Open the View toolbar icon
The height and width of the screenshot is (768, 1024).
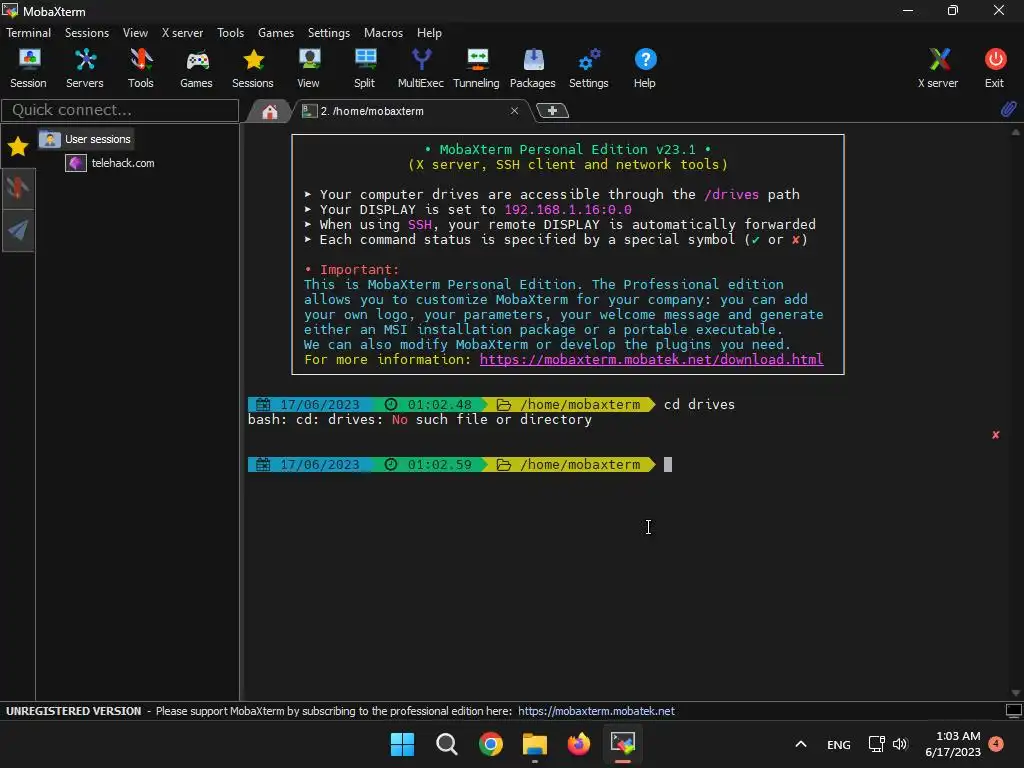pos(308,69)
